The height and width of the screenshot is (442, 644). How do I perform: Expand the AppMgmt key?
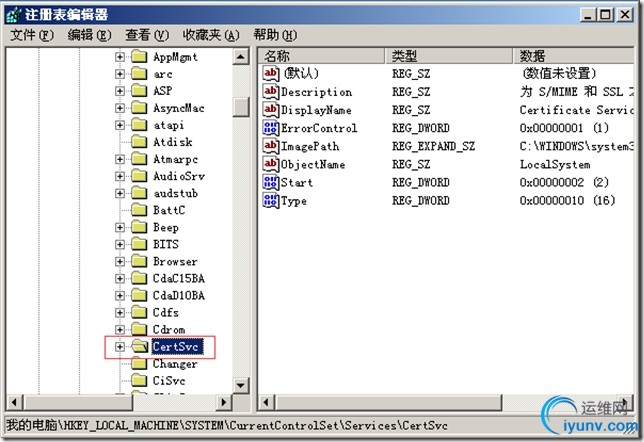[x=120, y=57]
